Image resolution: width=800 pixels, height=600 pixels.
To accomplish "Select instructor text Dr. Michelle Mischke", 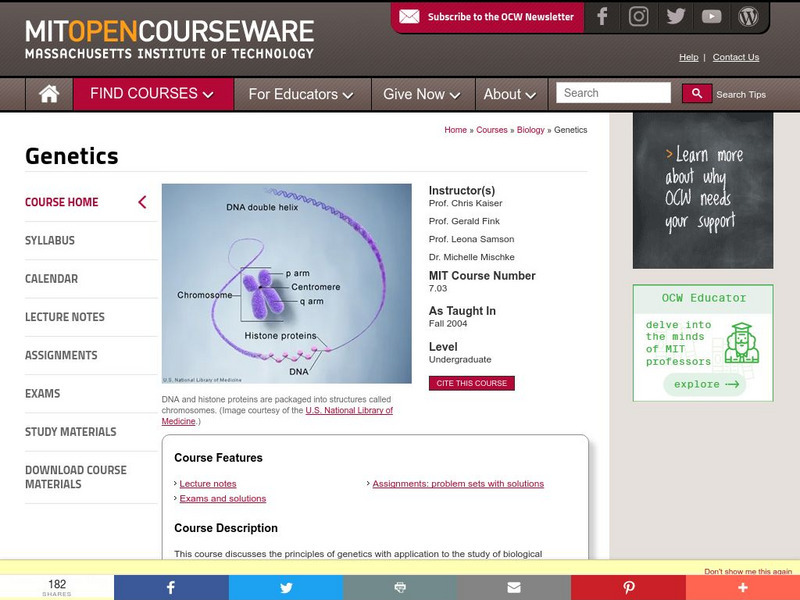I will (x=471, y=257).
